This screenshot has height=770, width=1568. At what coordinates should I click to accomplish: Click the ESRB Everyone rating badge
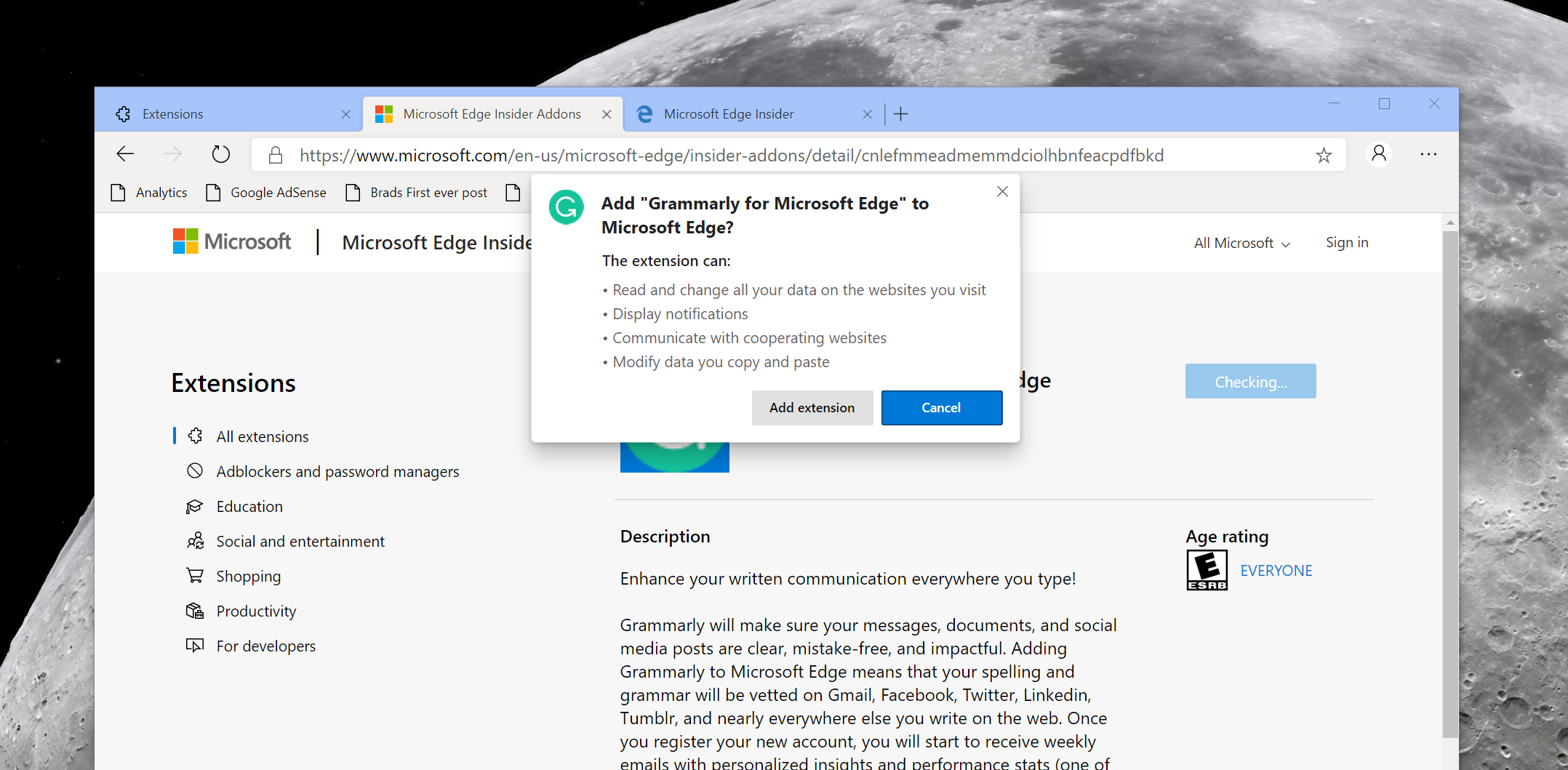[x=1207, y=570]
